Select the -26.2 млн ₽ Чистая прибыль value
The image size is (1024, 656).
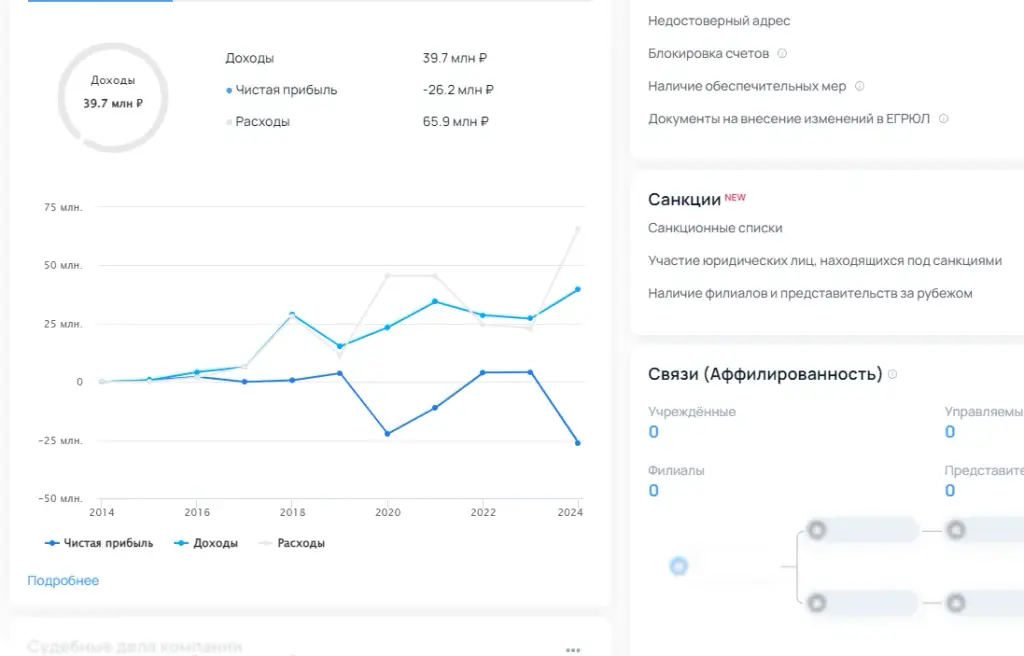(x=458, y=90)
